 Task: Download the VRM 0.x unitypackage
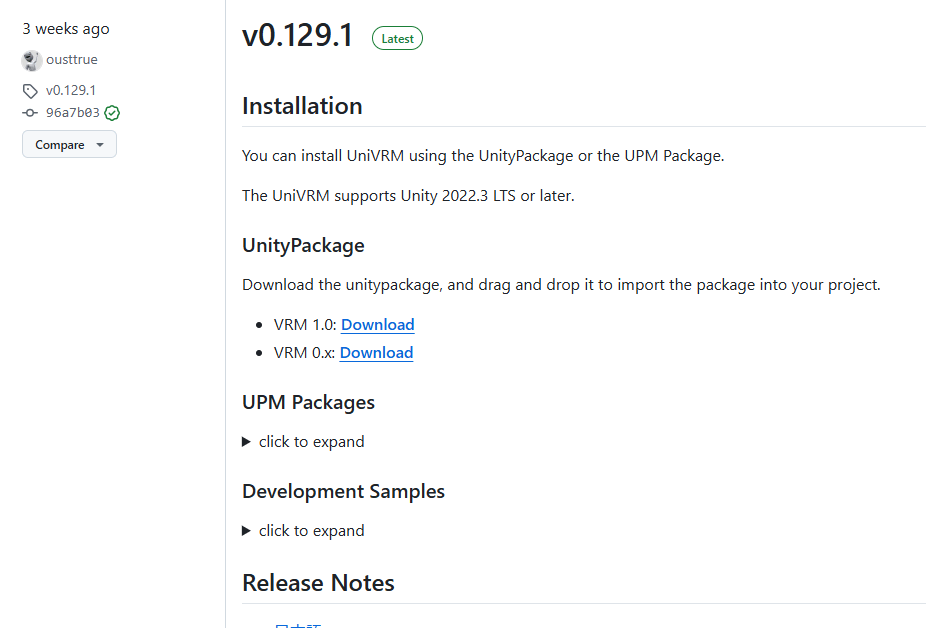click(x=376, y=353)
